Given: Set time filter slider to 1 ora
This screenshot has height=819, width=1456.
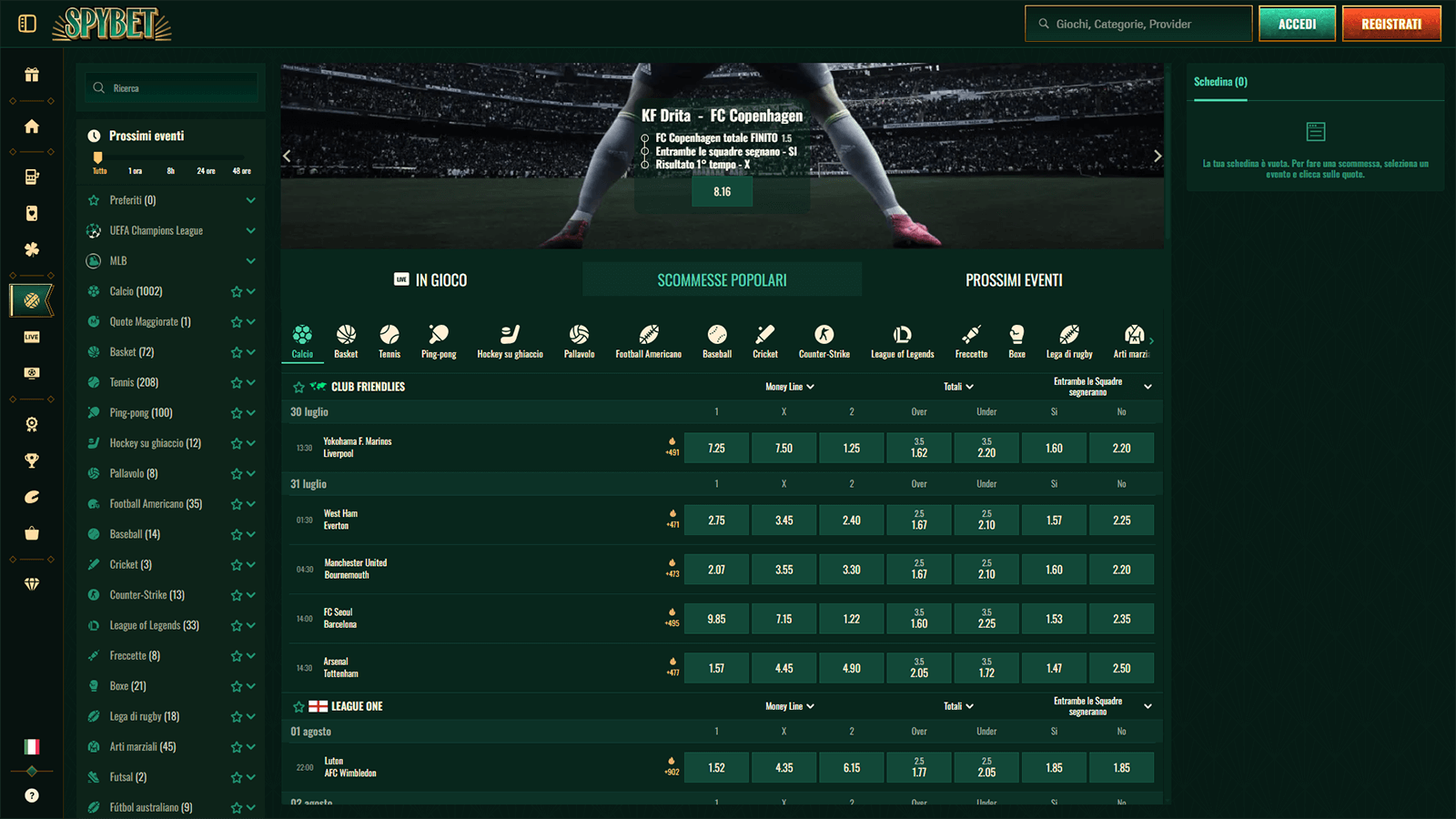Looking at the screenshot, I should 135,171.
